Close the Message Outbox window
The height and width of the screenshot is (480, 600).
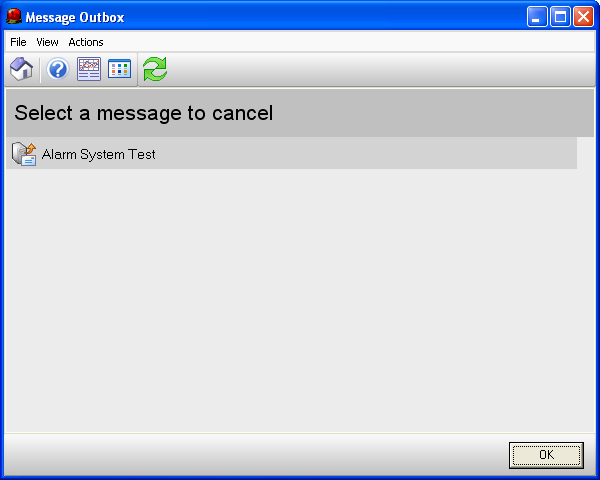(x=583, y=17)
